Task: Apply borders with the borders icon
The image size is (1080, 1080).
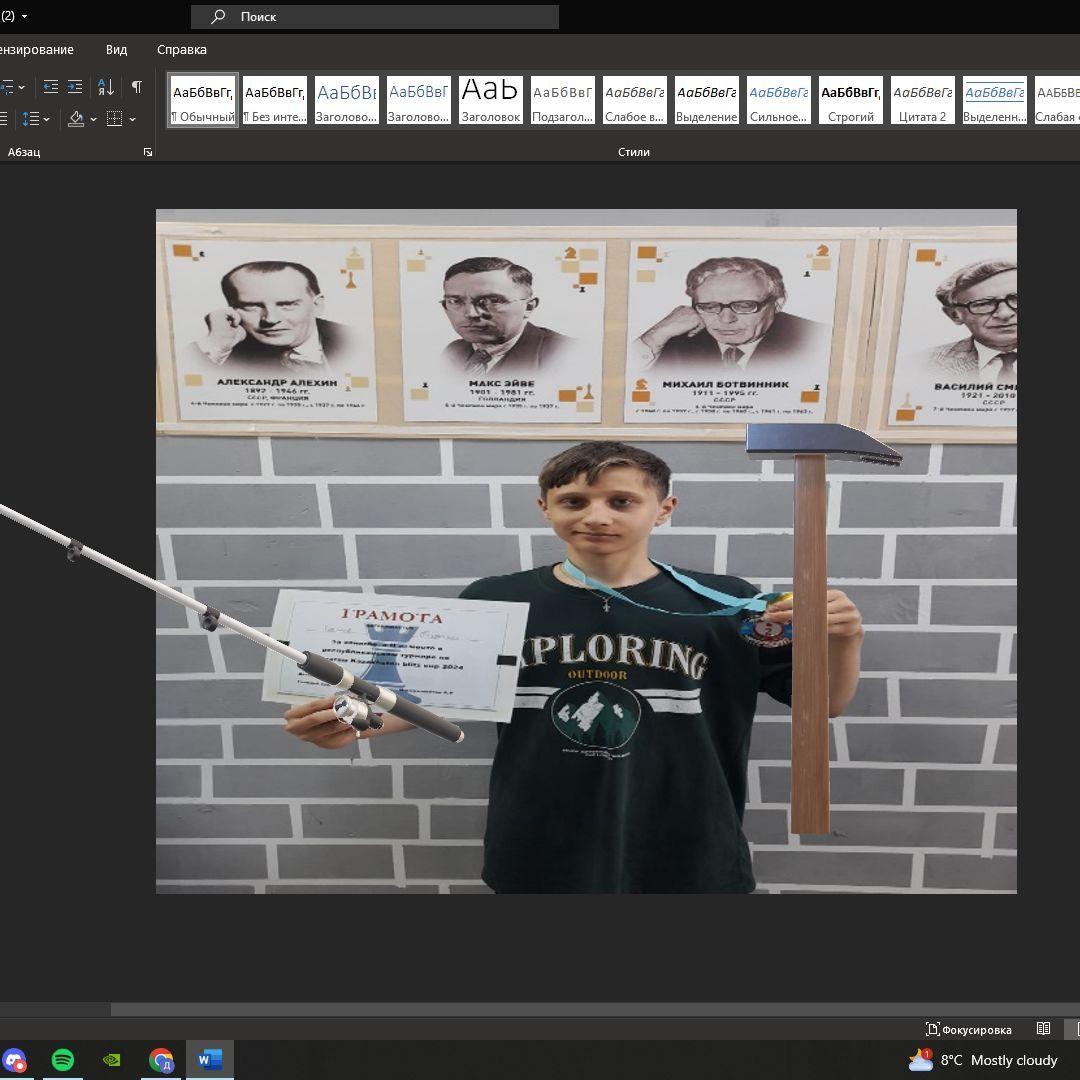Action: pos(114,119)
